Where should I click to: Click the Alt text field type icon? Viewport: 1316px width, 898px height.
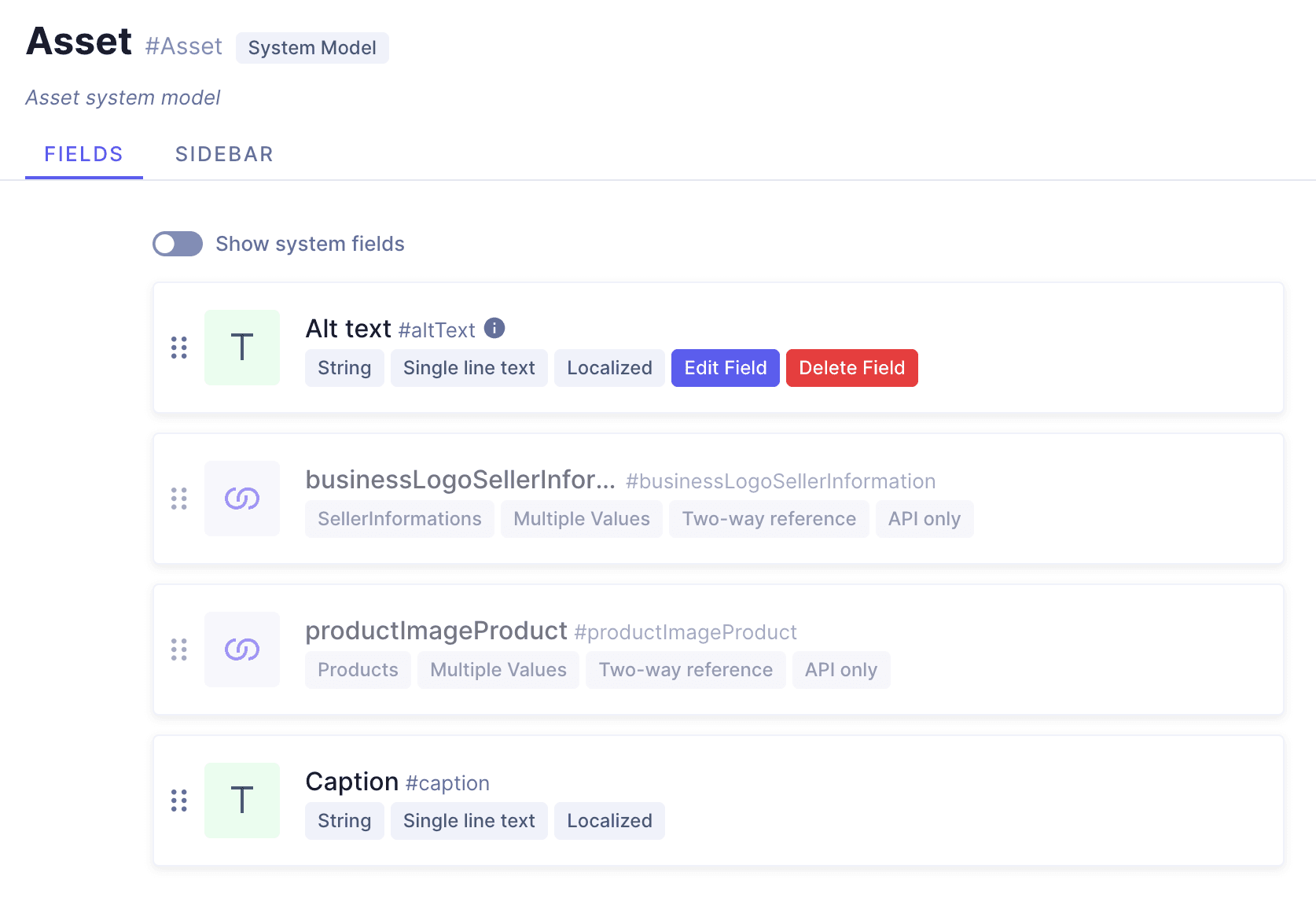[242, 348]
